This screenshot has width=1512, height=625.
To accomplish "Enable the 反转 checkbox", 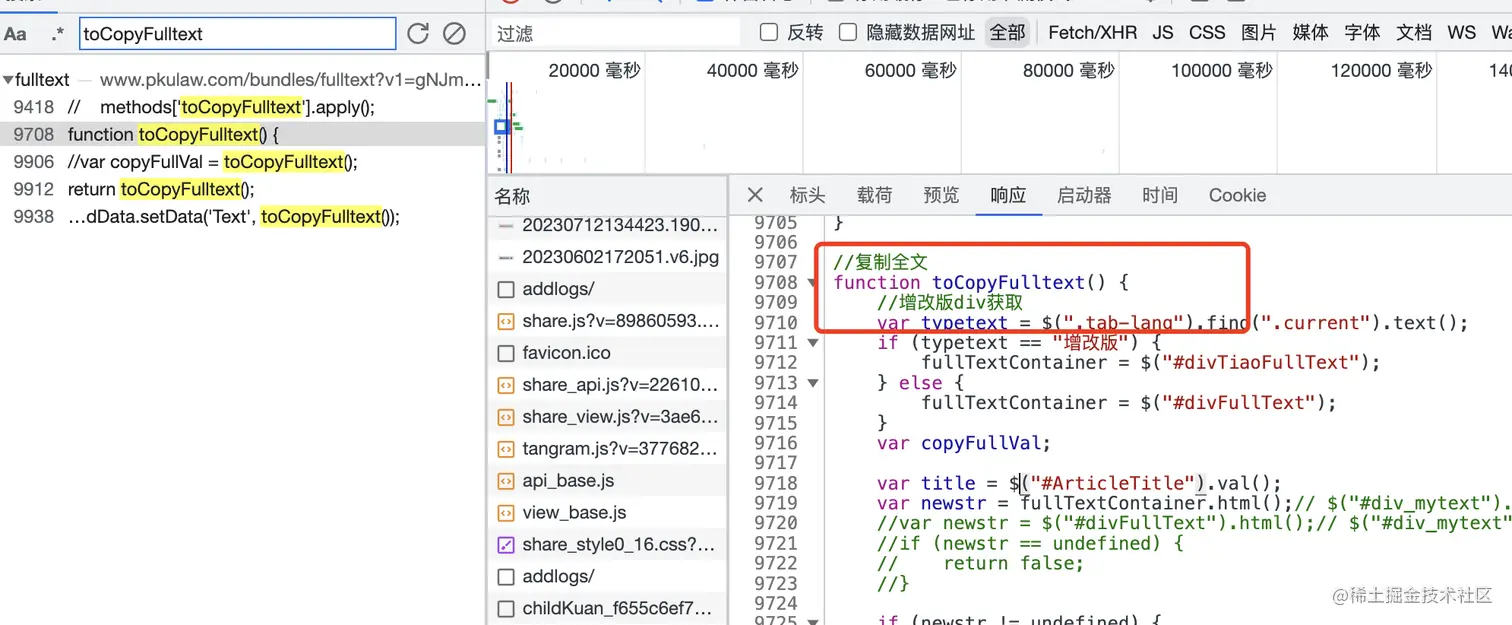I will (x=769, y=33).
